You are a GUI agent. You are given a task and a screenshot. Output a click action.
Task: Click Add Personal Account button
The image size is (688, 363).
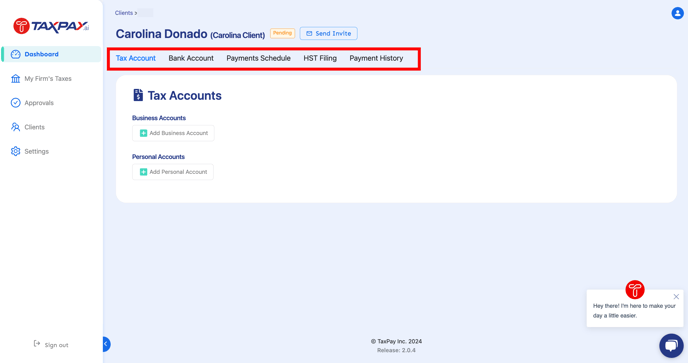pyautogui.click(x=173, y=172)
